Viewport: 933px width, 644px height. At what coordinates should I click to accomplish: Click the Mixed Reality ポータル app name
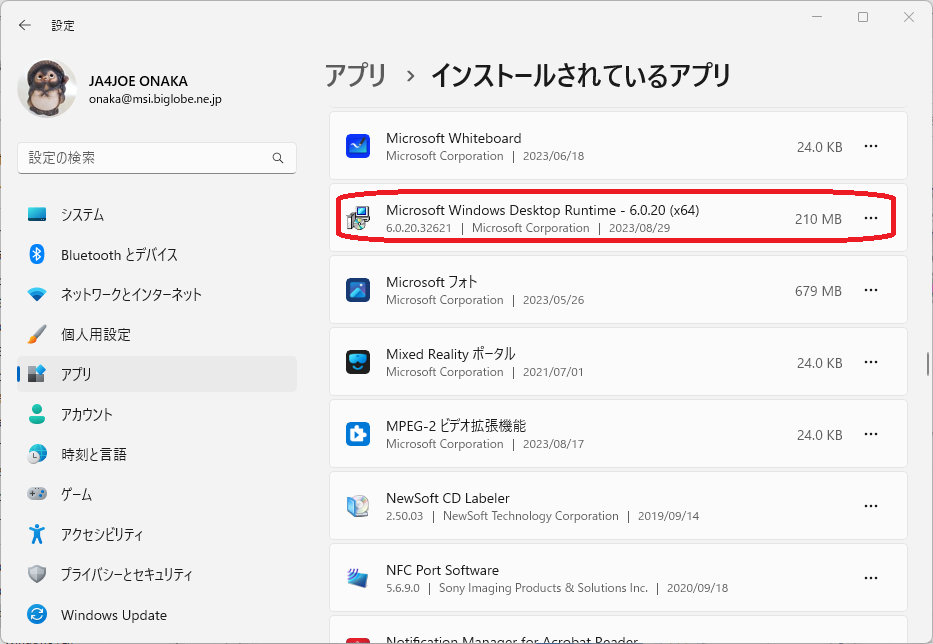point(450,354)
